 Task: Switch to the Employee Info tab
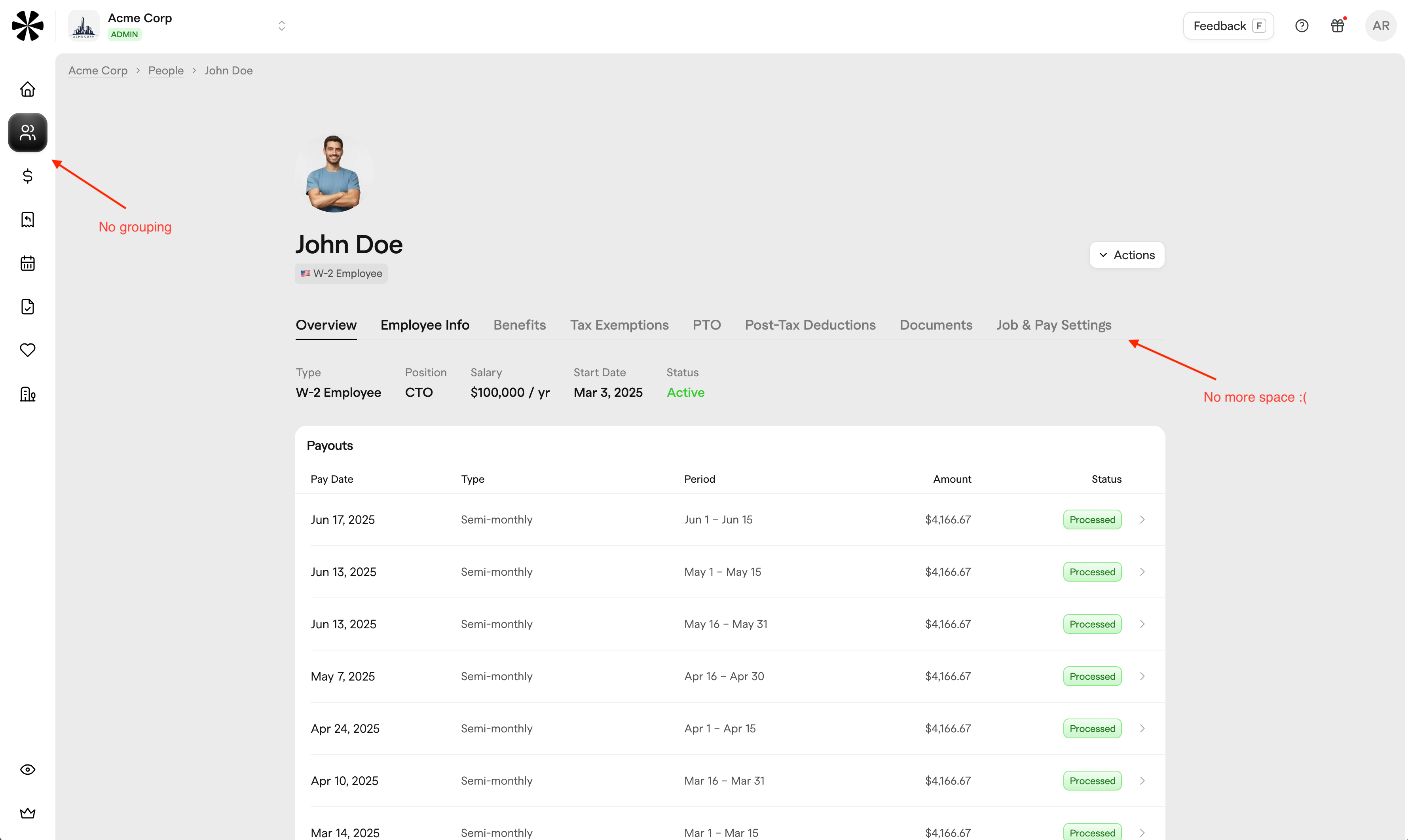425,325
